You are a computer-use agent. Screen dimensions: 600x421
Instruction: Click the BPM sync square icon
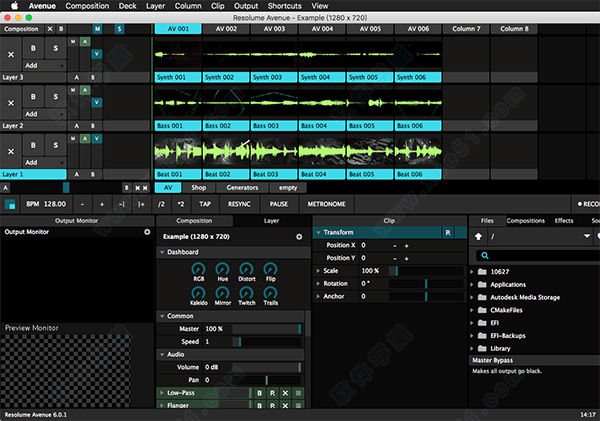click(x=10, y=204)
